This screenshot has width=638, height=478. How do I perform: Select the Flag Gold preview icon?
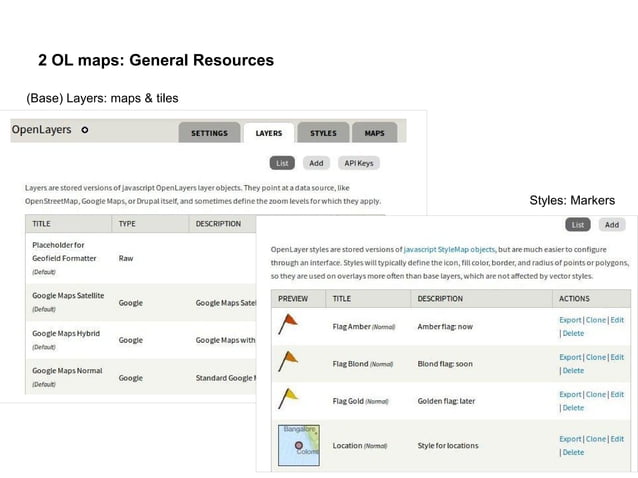(x=288, y=399)
